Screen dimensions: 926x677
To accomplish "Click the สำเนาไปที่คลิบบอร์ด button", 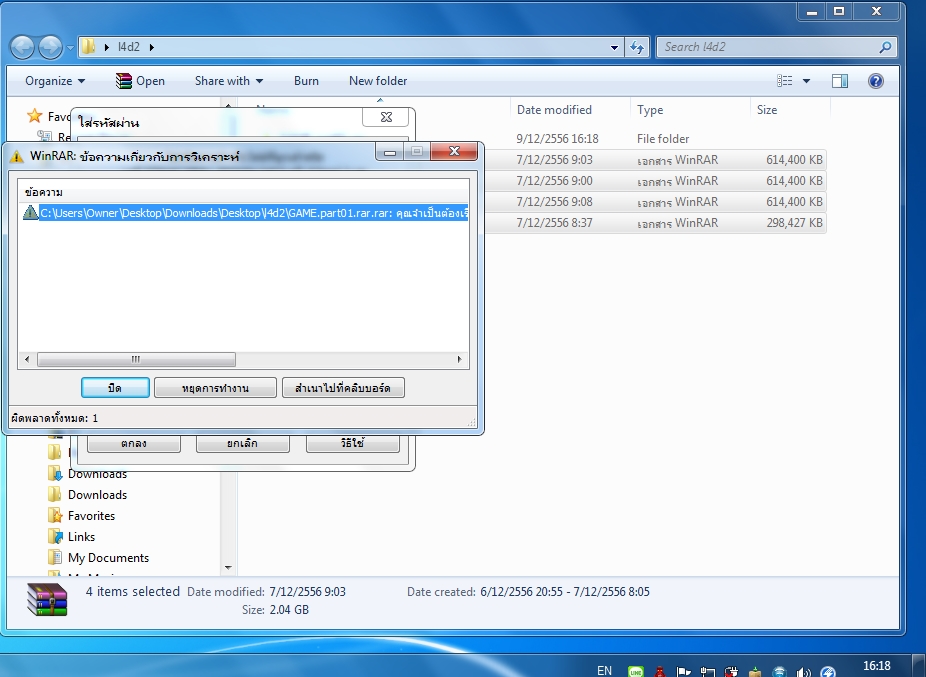I will pos(343,388).
